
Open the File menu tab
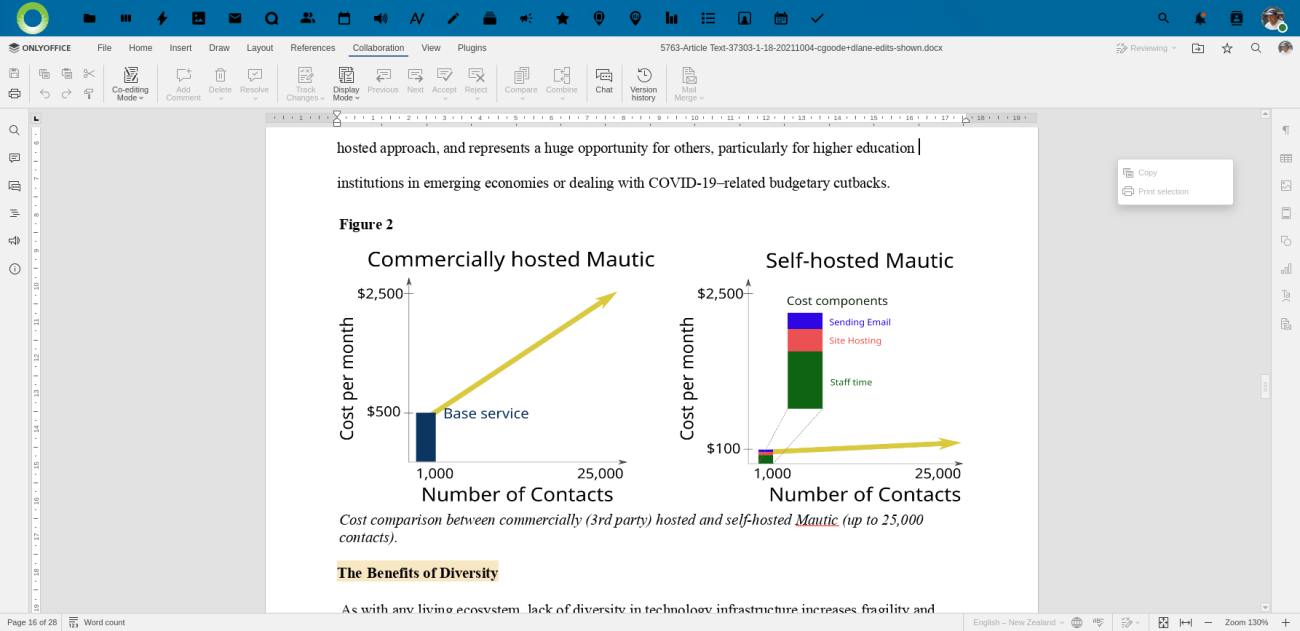[104, 48]
